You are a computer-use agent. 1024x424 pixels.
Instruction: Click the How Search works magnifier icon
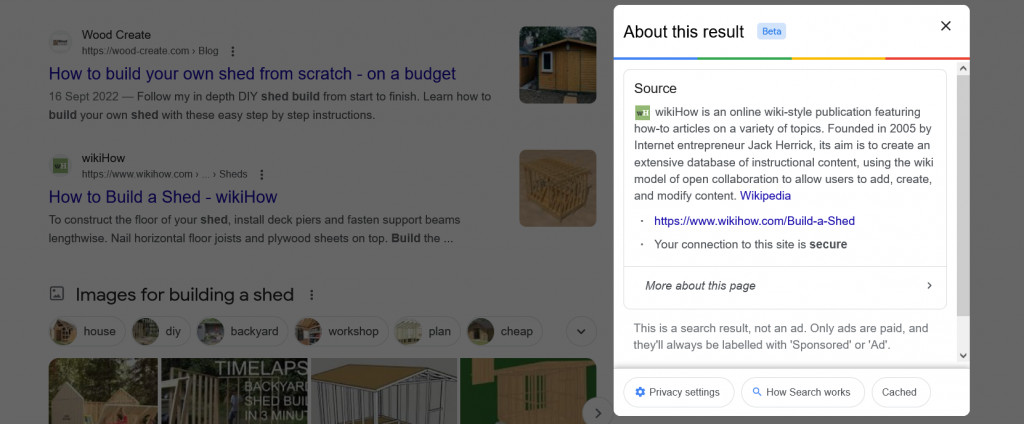click(757, 392)
